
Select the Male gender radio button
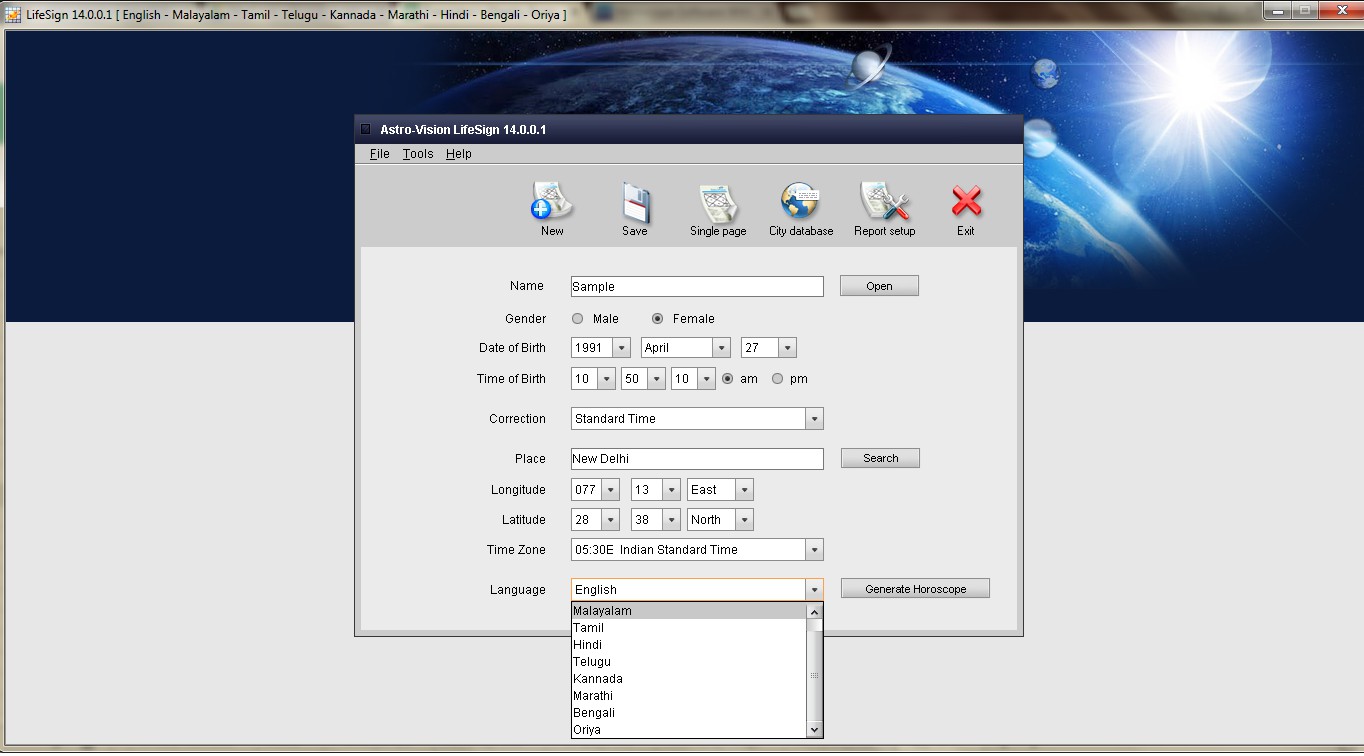pyautogui.click(x=577, y=319)
